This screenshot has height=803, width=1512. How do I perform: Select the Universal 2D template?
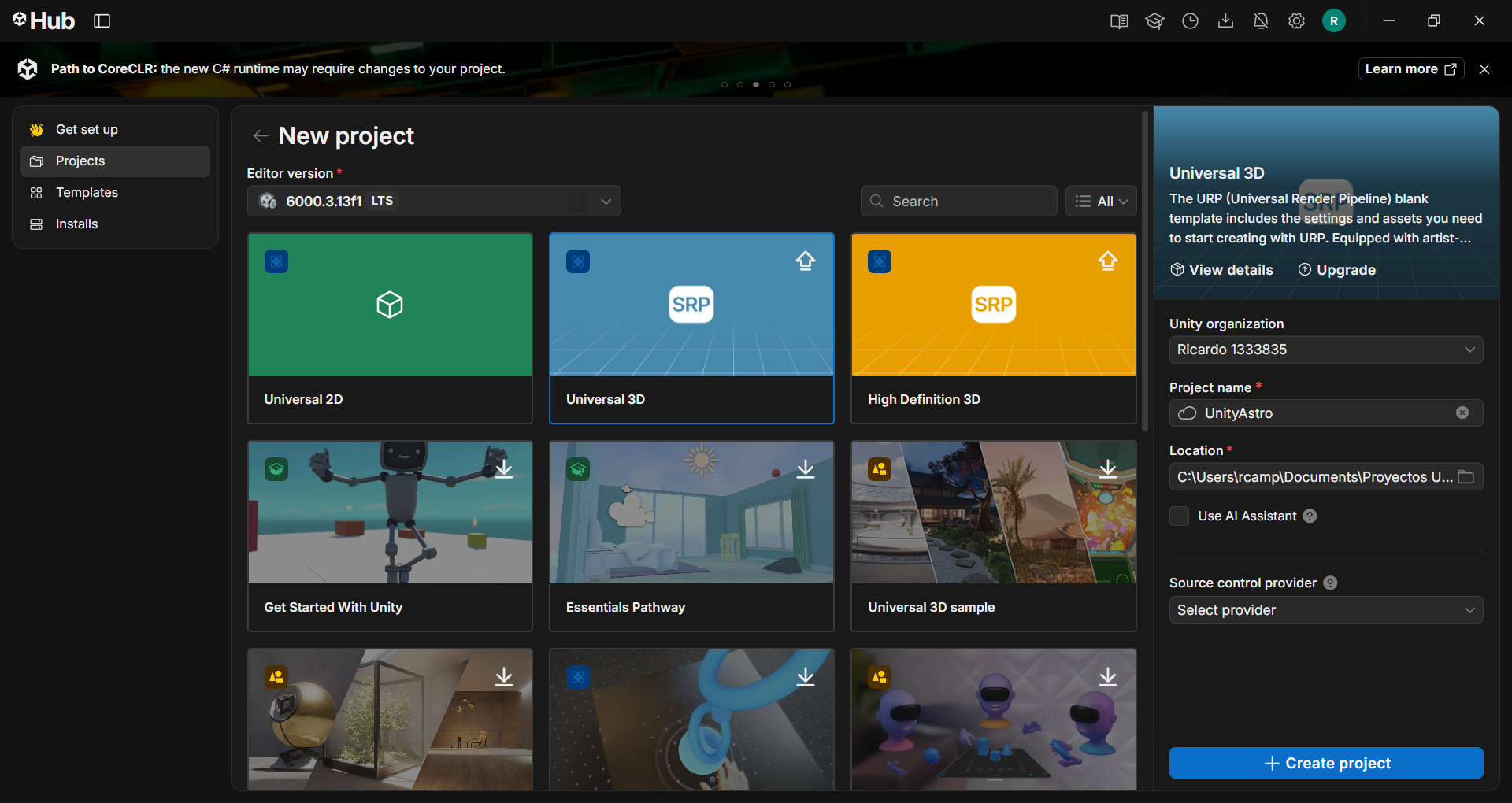point(390,327)
